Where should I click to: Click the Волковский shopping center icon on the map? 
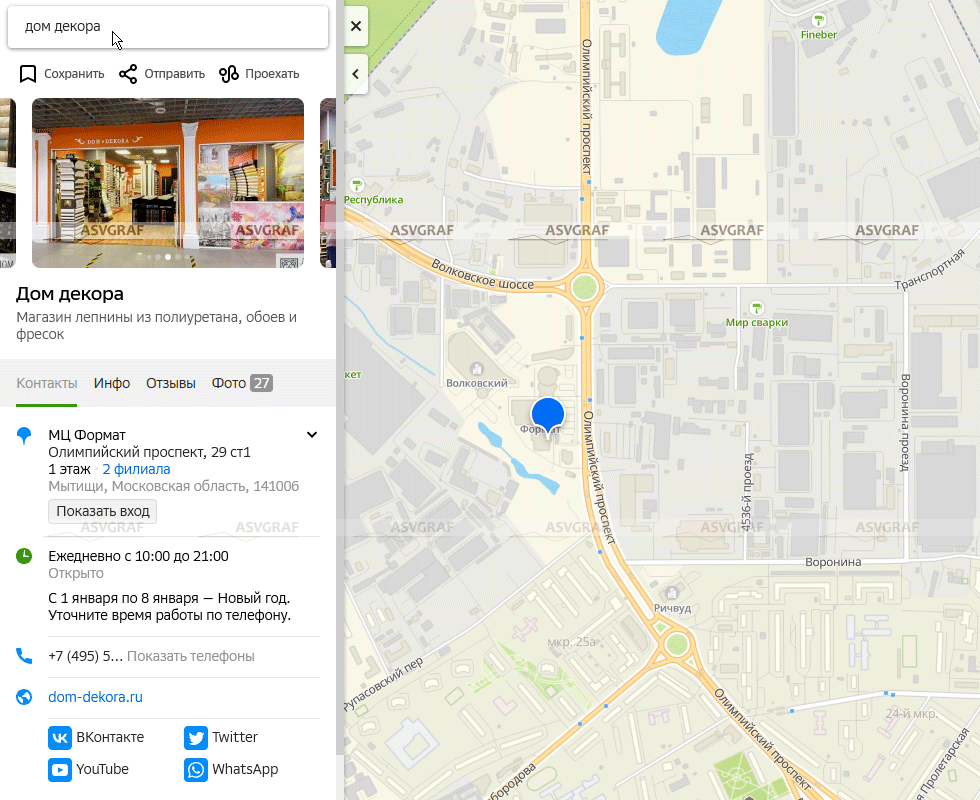click(478, 369)
